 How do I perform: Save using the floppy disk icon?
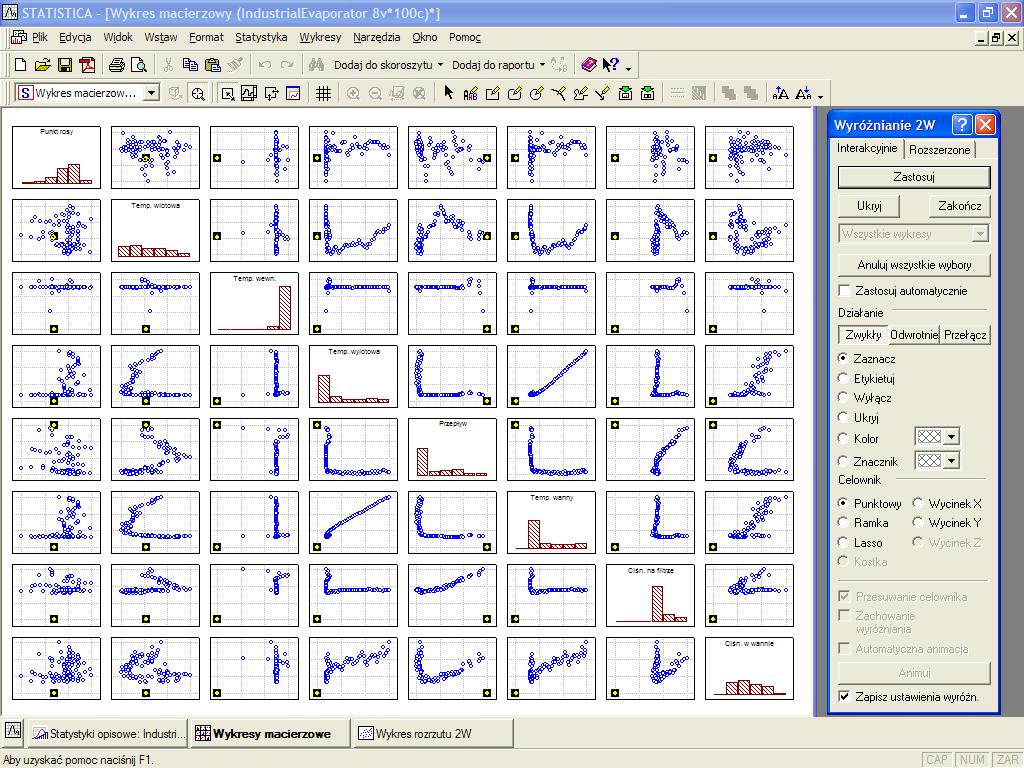point(65,65)
